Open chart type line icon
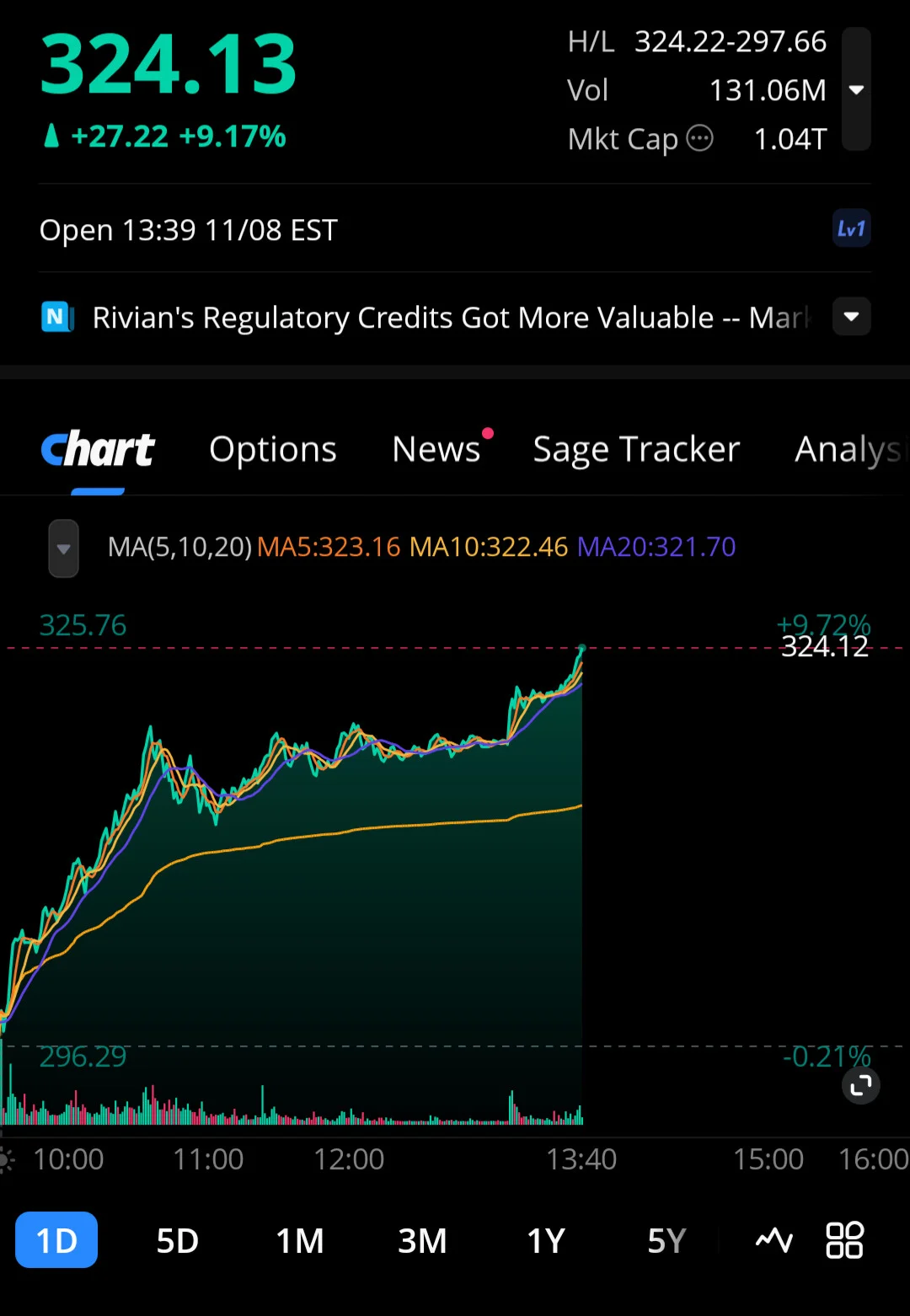Screen dimensions: 910x1316 [773, 1240]
